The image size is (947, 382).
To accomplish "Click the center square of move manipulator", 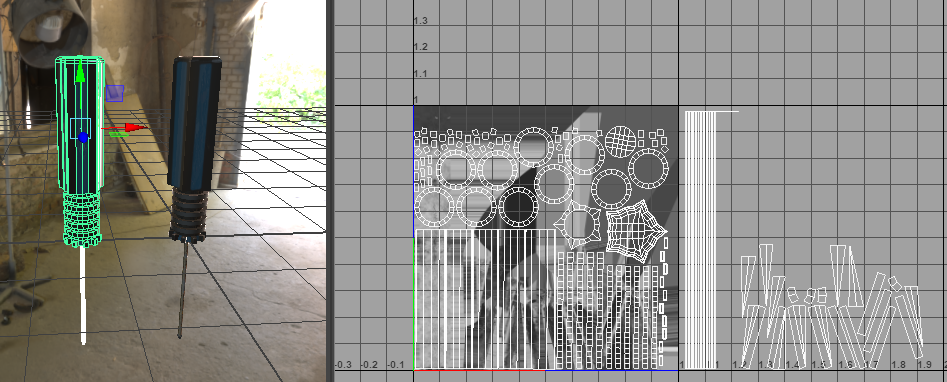I will [x=80, y=128].
